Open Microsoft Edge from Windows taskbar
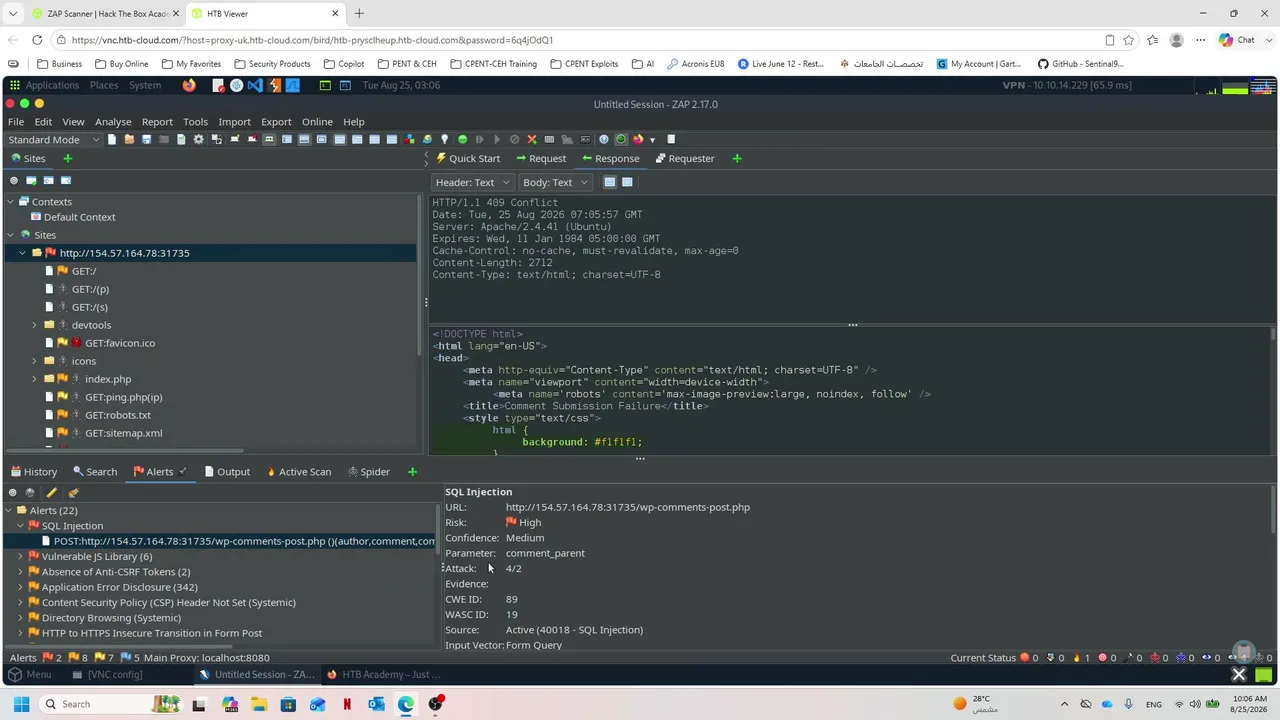 click(405, 704)
